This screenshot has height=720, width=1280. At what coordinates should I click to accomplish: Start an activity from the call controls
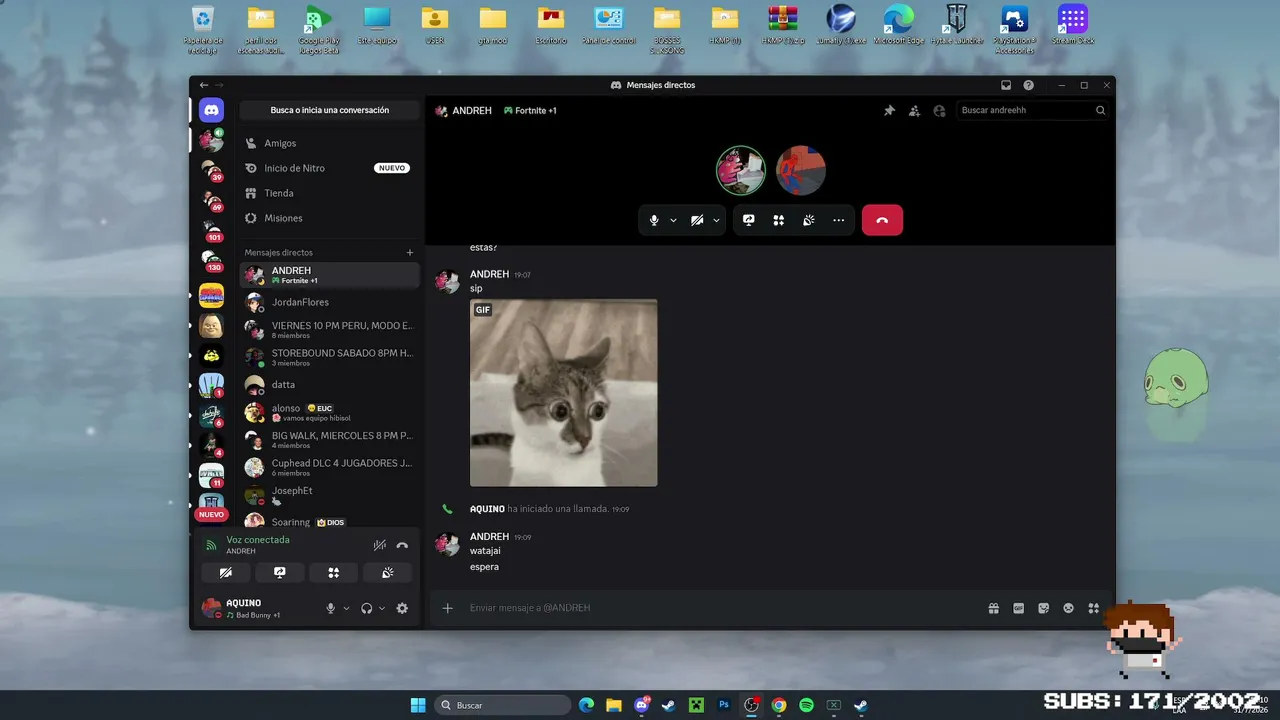[x=778, y=220]
